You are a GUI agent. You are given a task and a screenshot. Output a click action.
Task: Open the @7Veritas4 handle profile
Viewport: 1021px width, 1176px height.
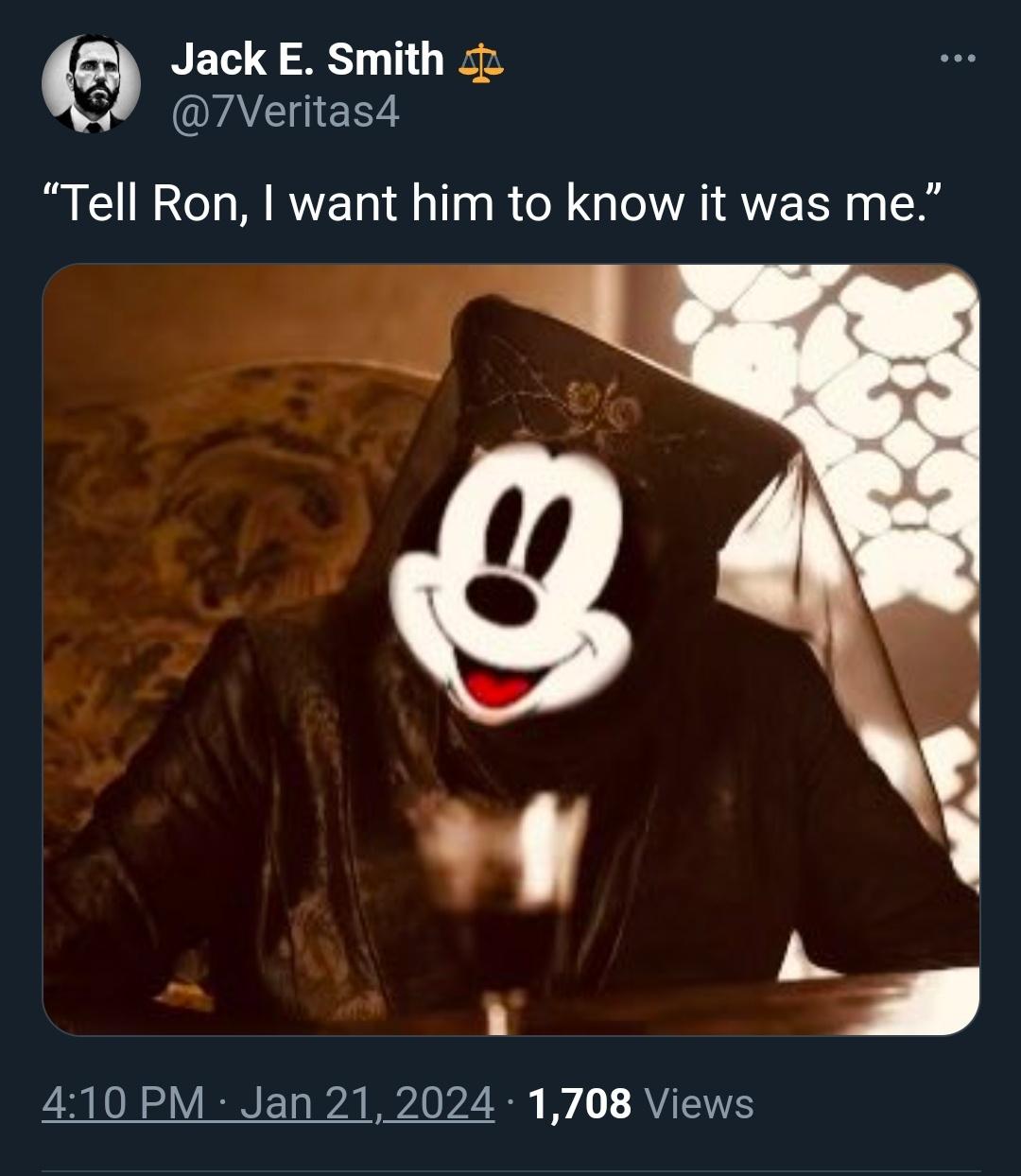tap(285, 113)
